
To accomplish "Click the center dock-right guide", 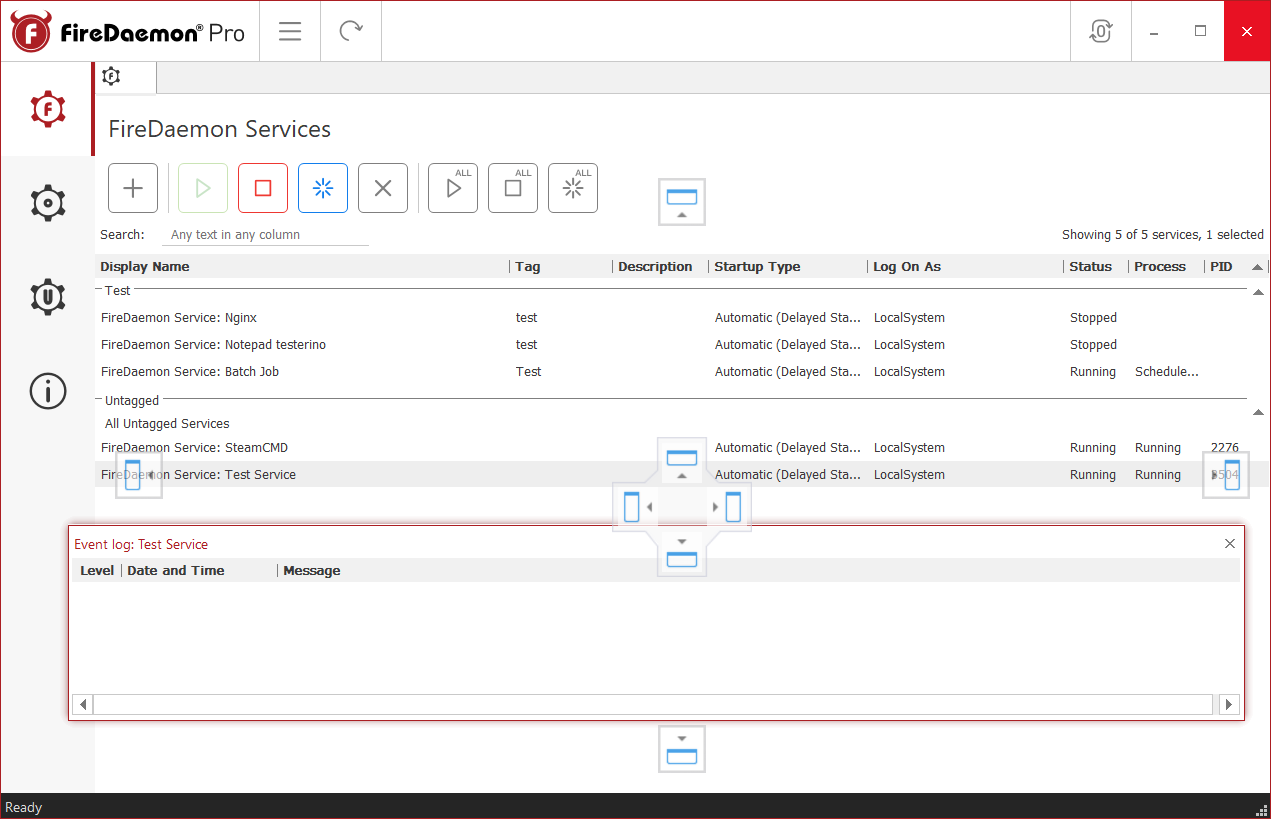I will pos(728,507).
